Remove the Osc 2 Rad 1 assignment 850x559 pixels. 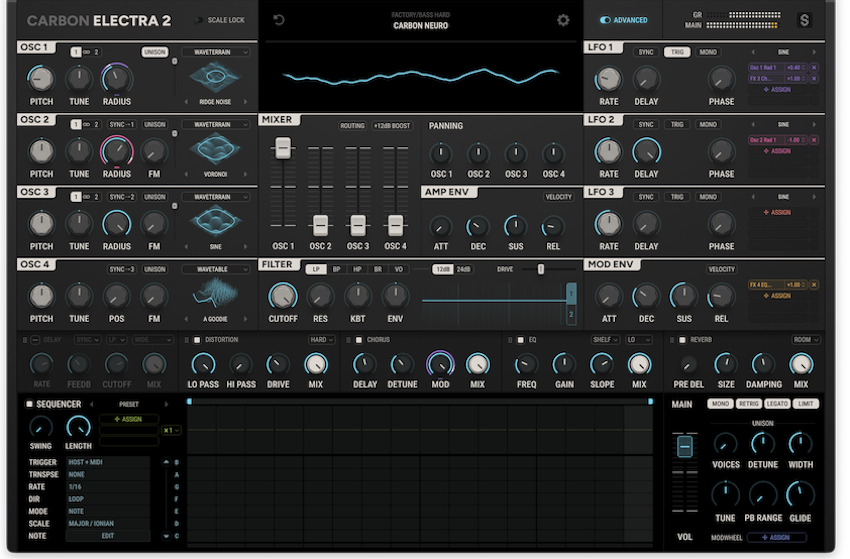[x=814, y=140]
